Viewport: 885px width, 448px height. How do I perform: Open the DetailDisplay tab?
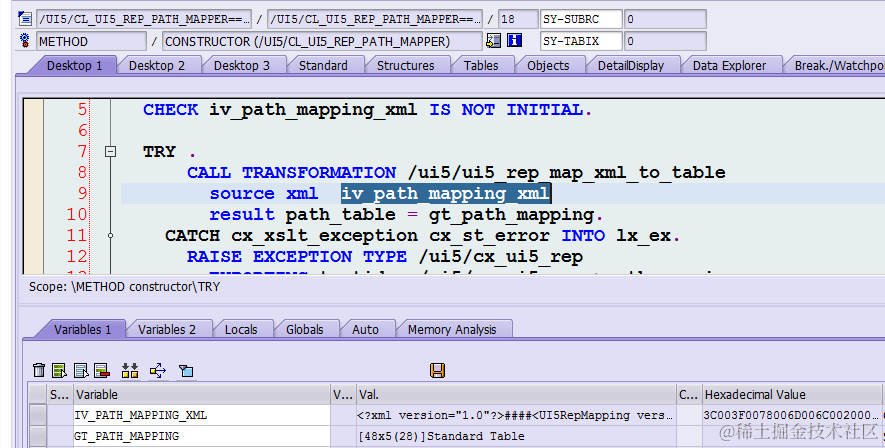631,65
